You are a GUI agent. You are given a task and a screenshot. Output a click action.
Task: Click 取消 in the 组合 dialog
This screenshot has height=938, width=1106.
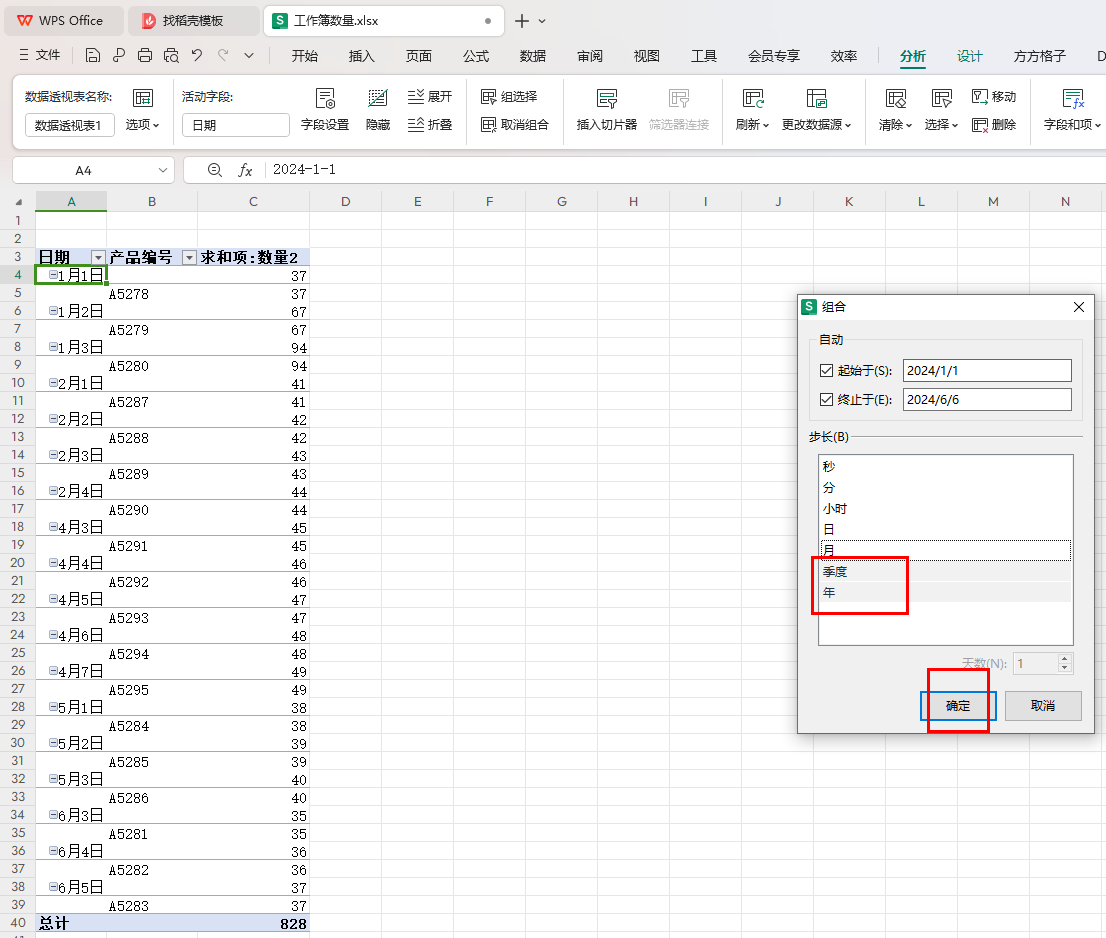(1043, 705)
